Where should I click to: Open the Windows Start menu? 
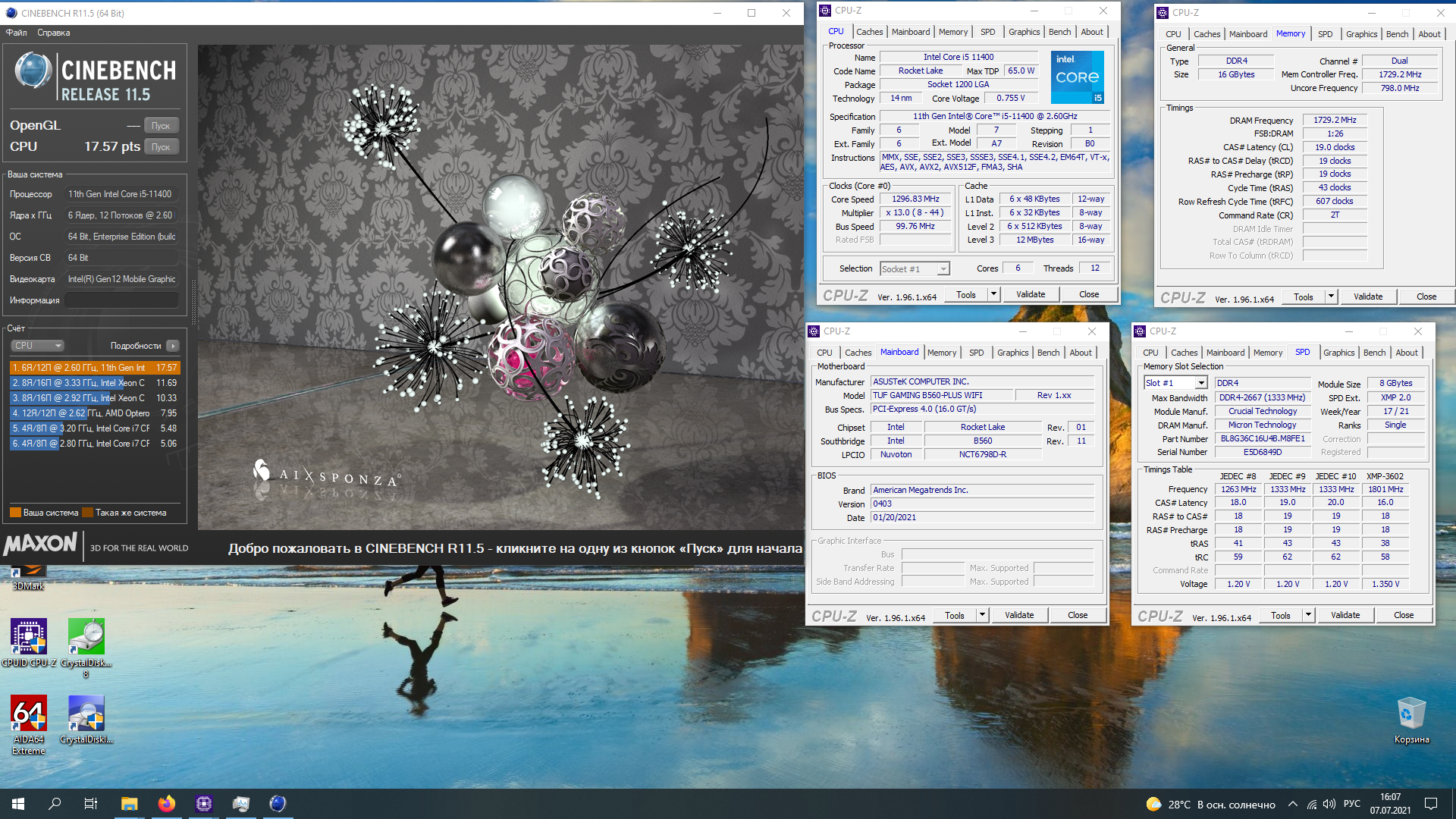point(18,804)
